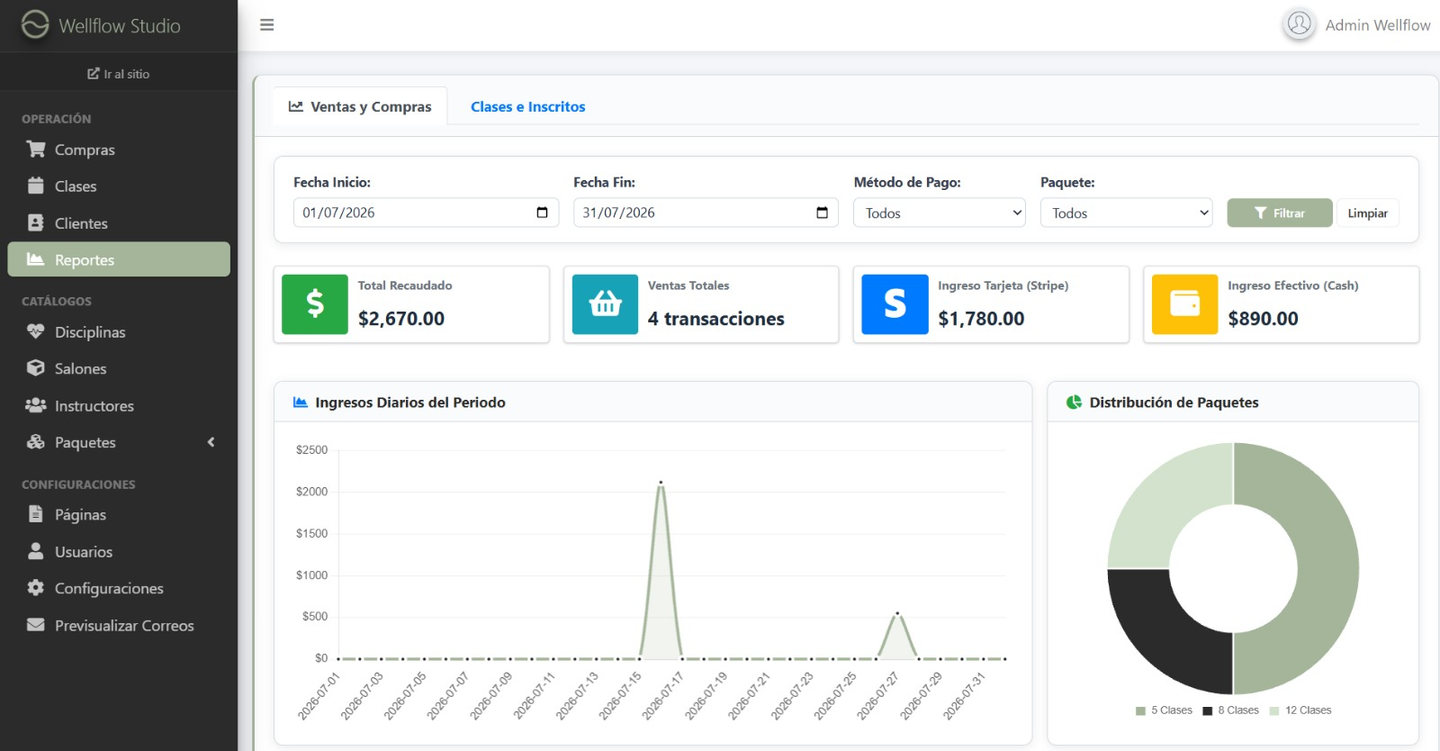Click the Paquetes boxes icon
1440x751 pixels.
point(36,442)
